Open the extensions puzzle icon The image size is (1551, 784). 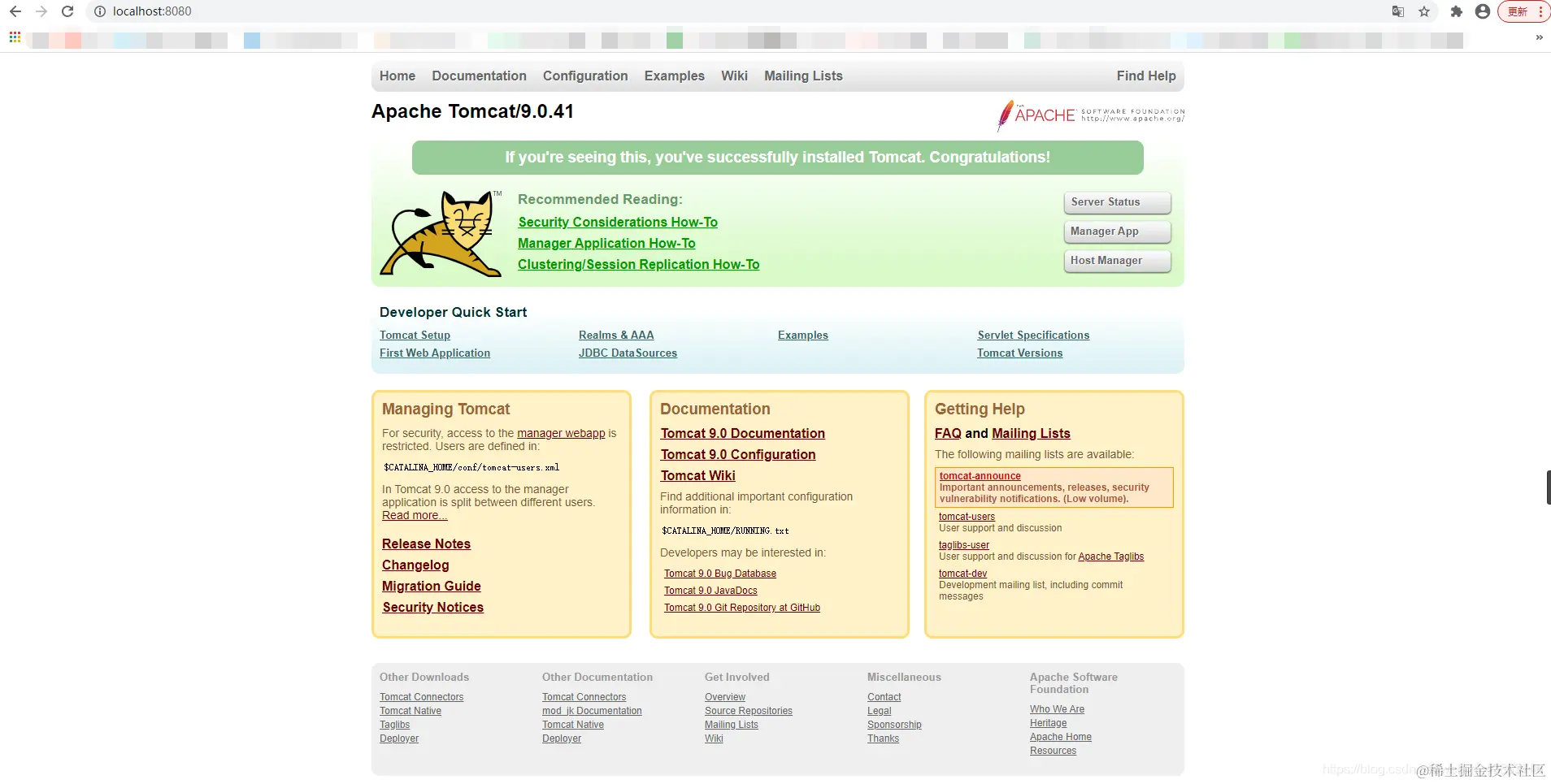tap(1457, 11)
